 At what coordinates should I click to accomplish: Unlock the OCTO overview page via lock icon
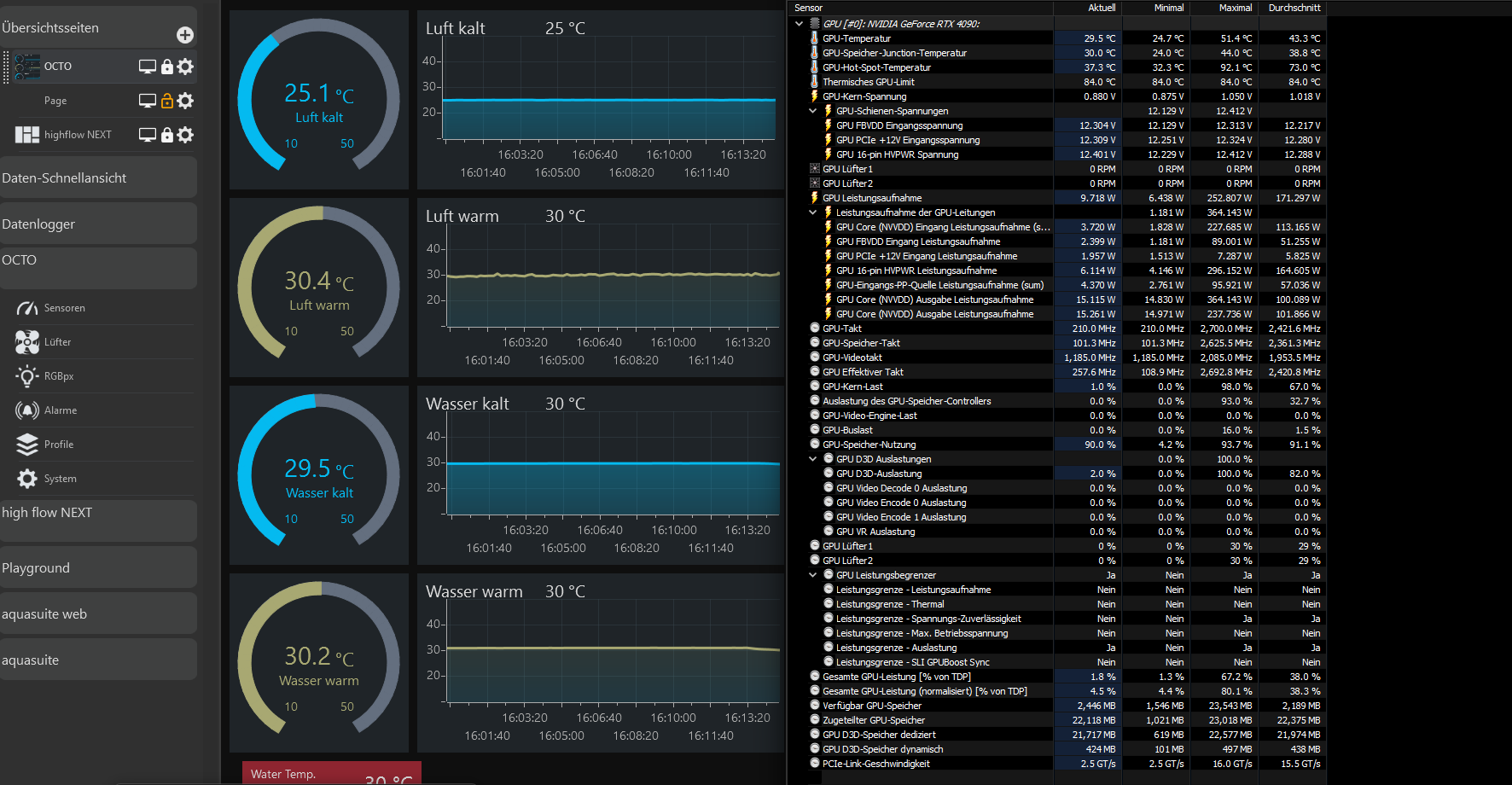click(166, 66)
